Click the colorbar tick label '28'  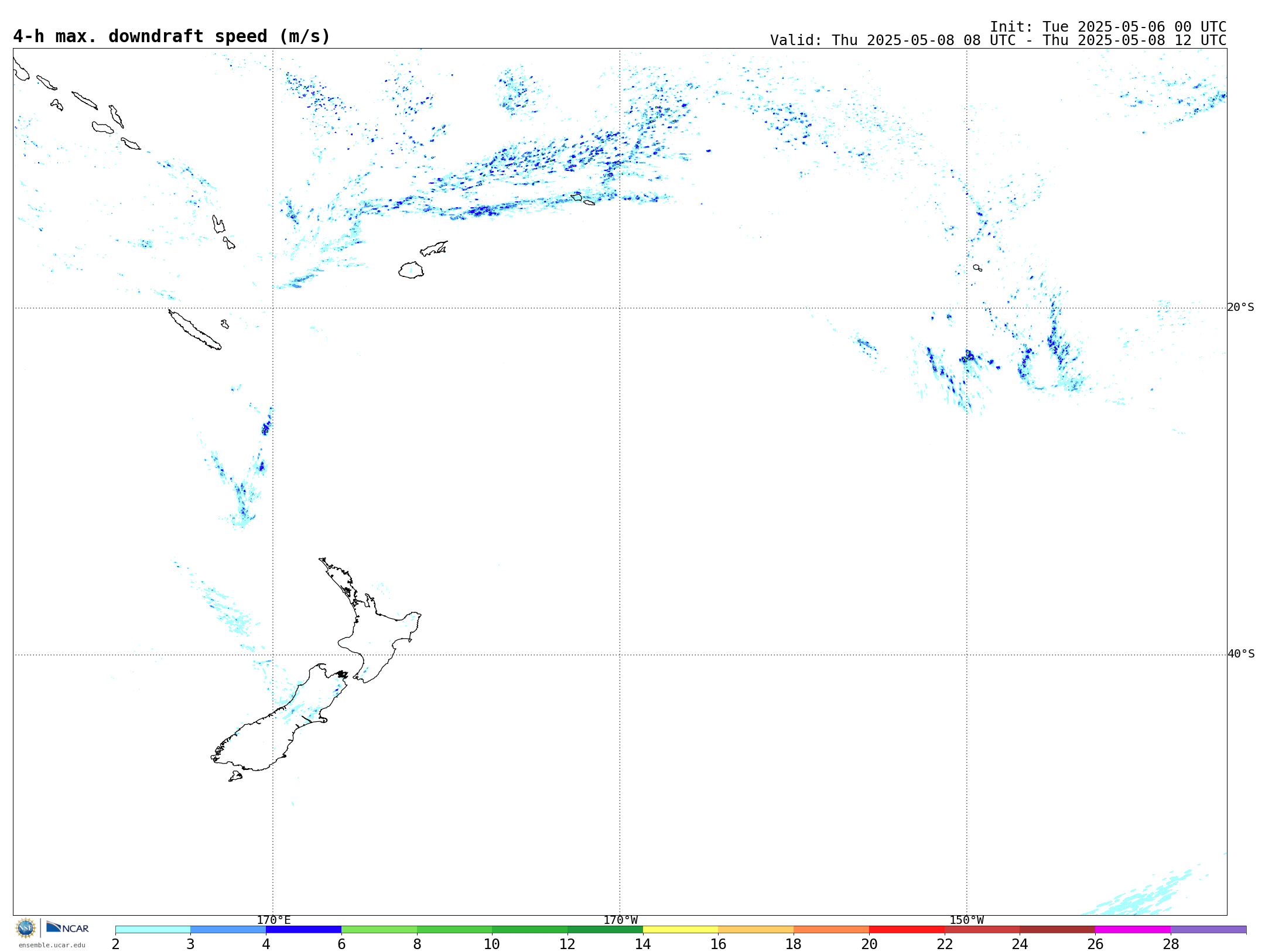[1171, 944]
